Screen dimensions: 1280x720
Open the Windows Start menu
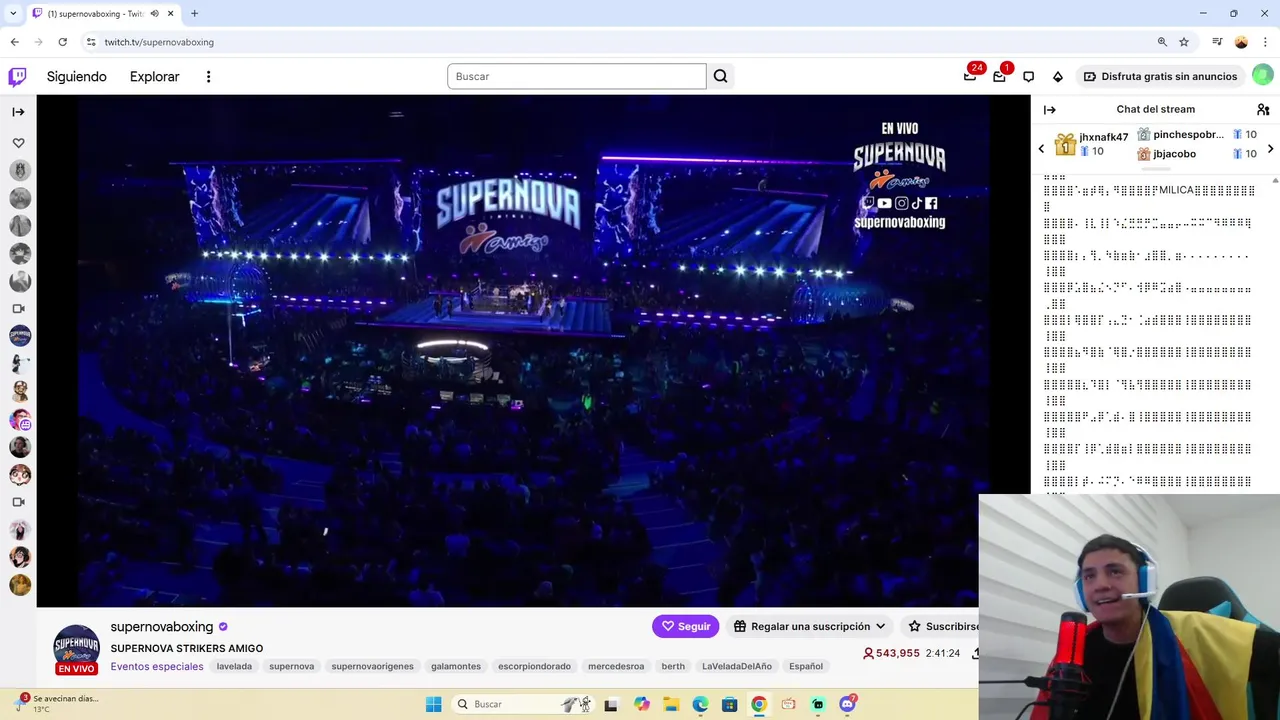(x=433, y=704)
